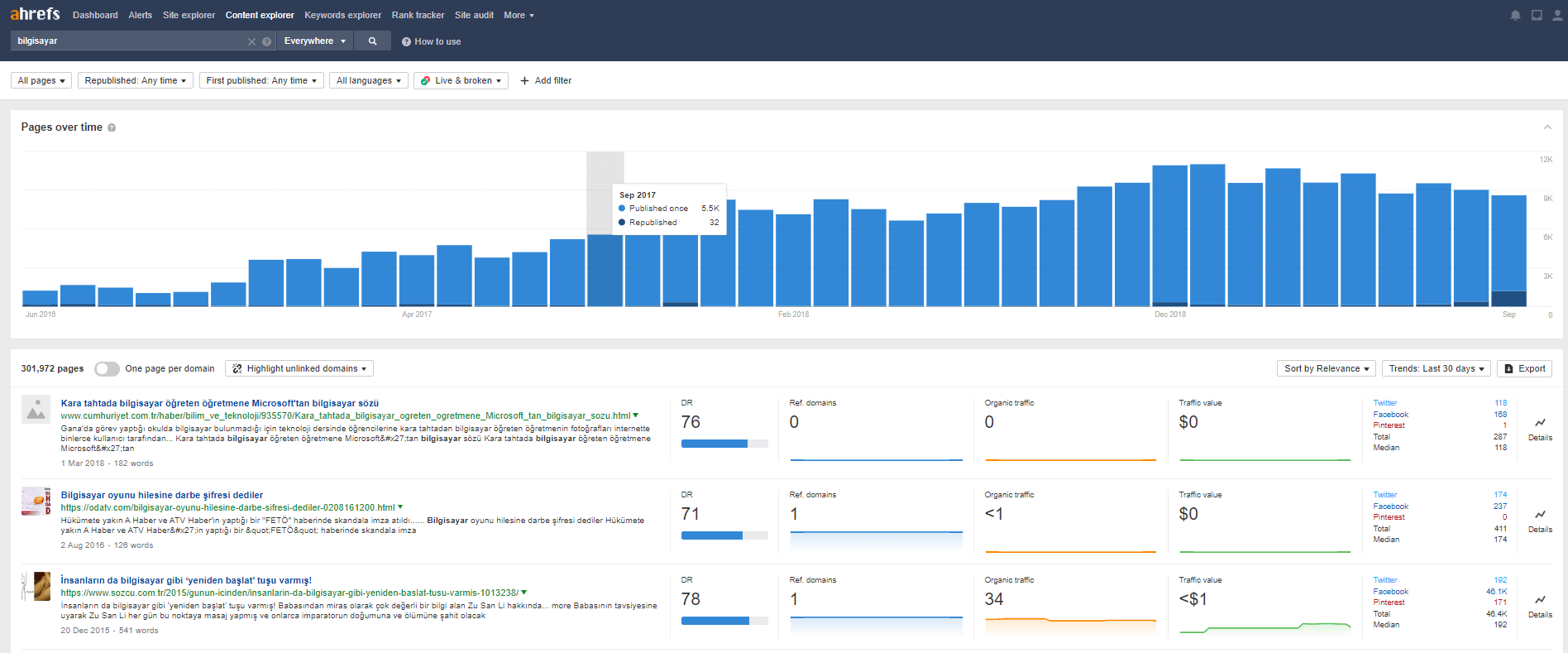
Task: Open the Everywhere search scope dropdown
Action: tap(314, 41)
